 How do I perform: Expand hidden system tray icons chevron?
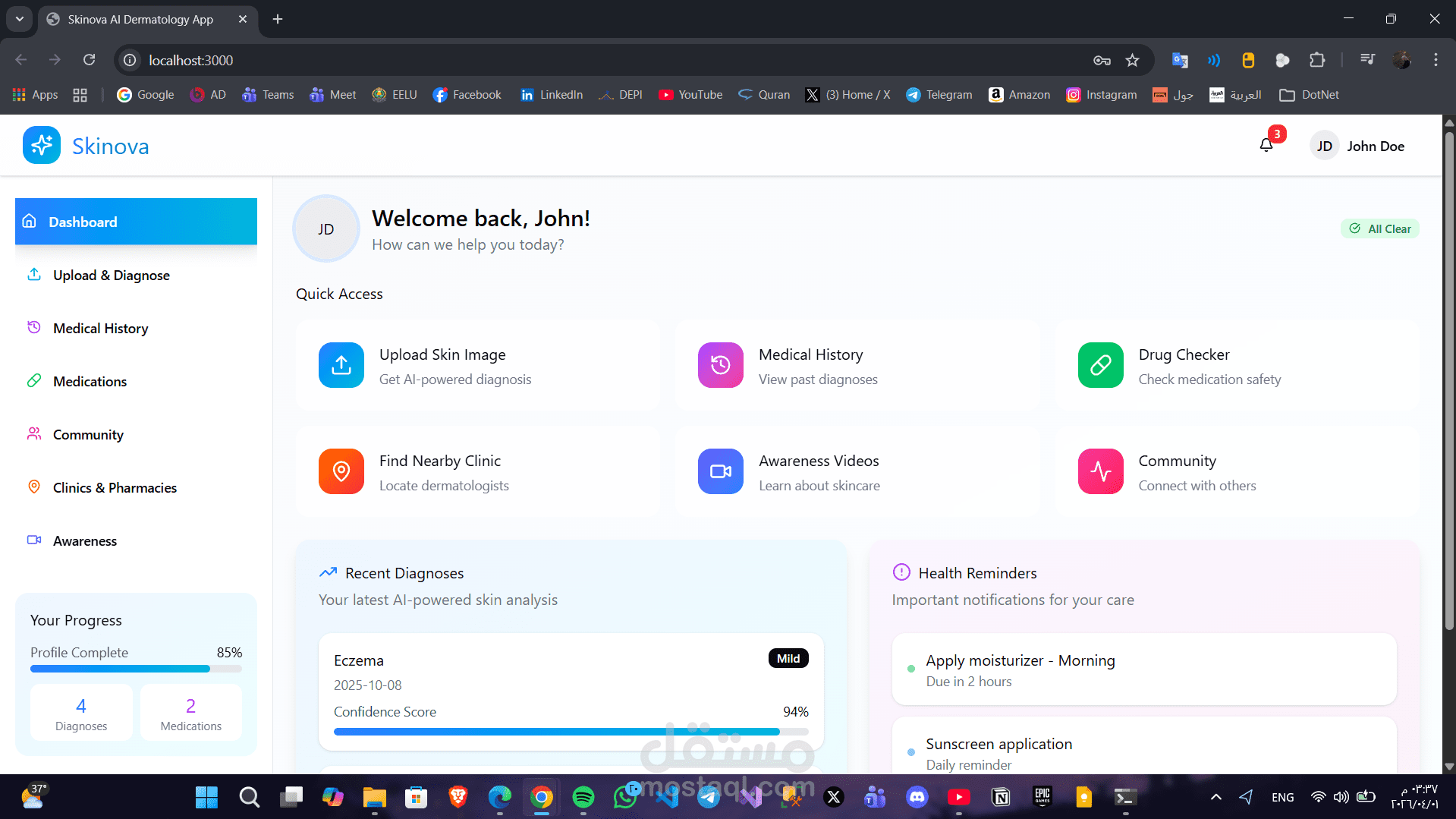(1216, 797)
